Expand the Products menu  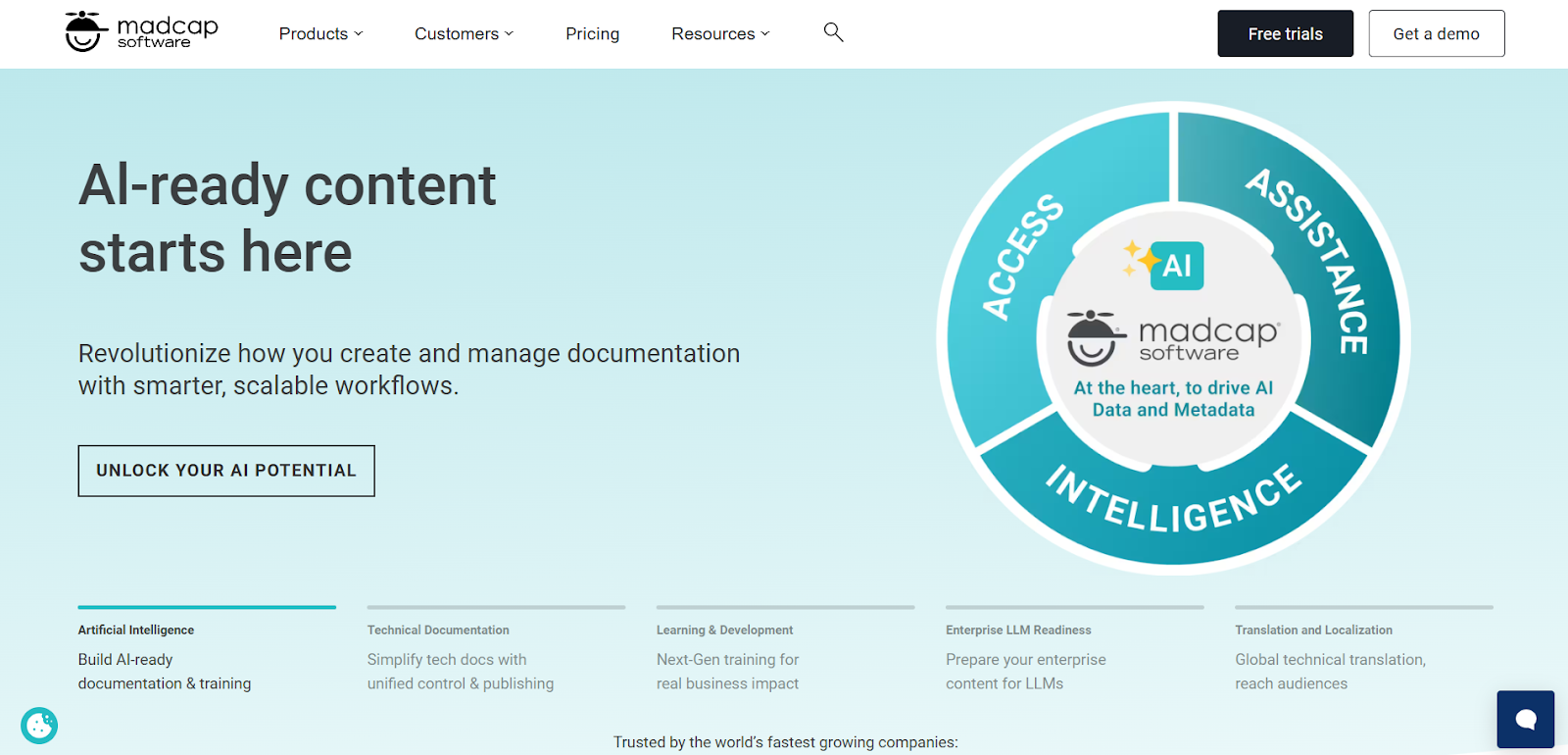[321, 33]
